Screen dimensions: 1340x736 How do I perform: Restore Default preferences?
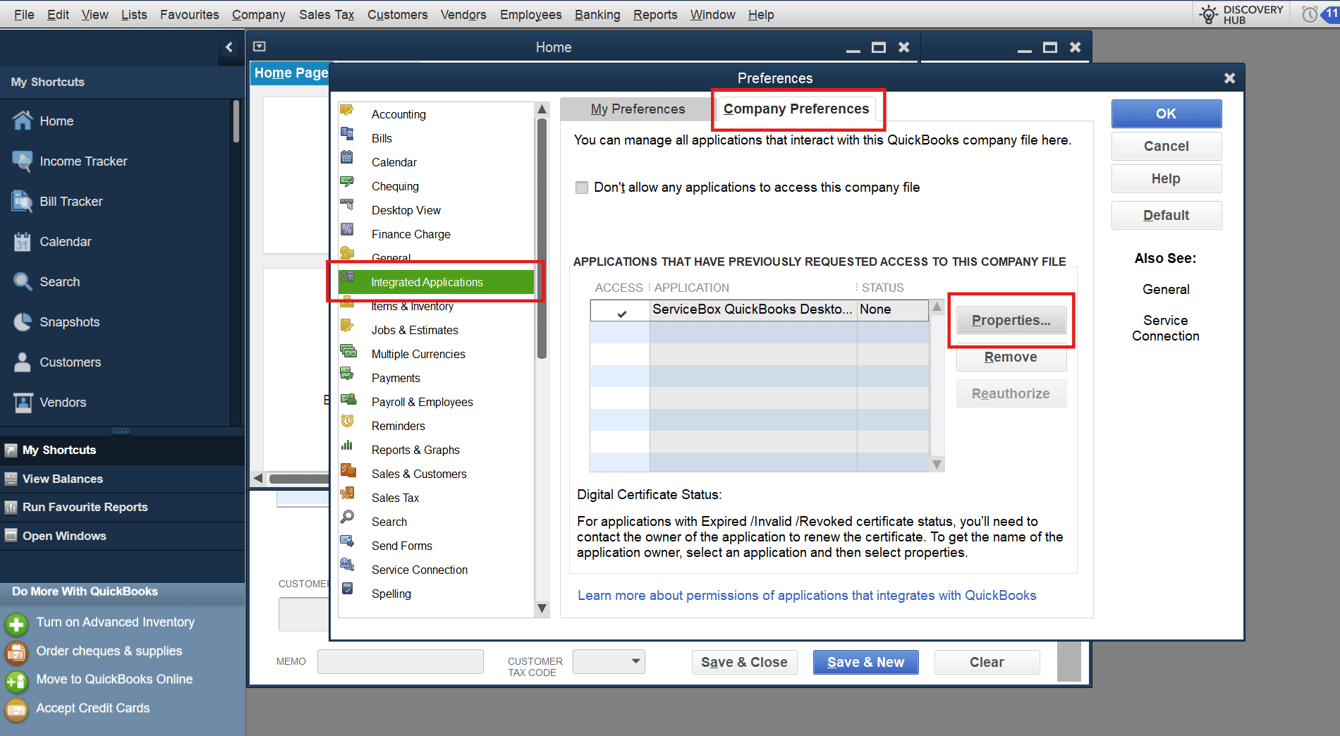[x=1166, y=215]
